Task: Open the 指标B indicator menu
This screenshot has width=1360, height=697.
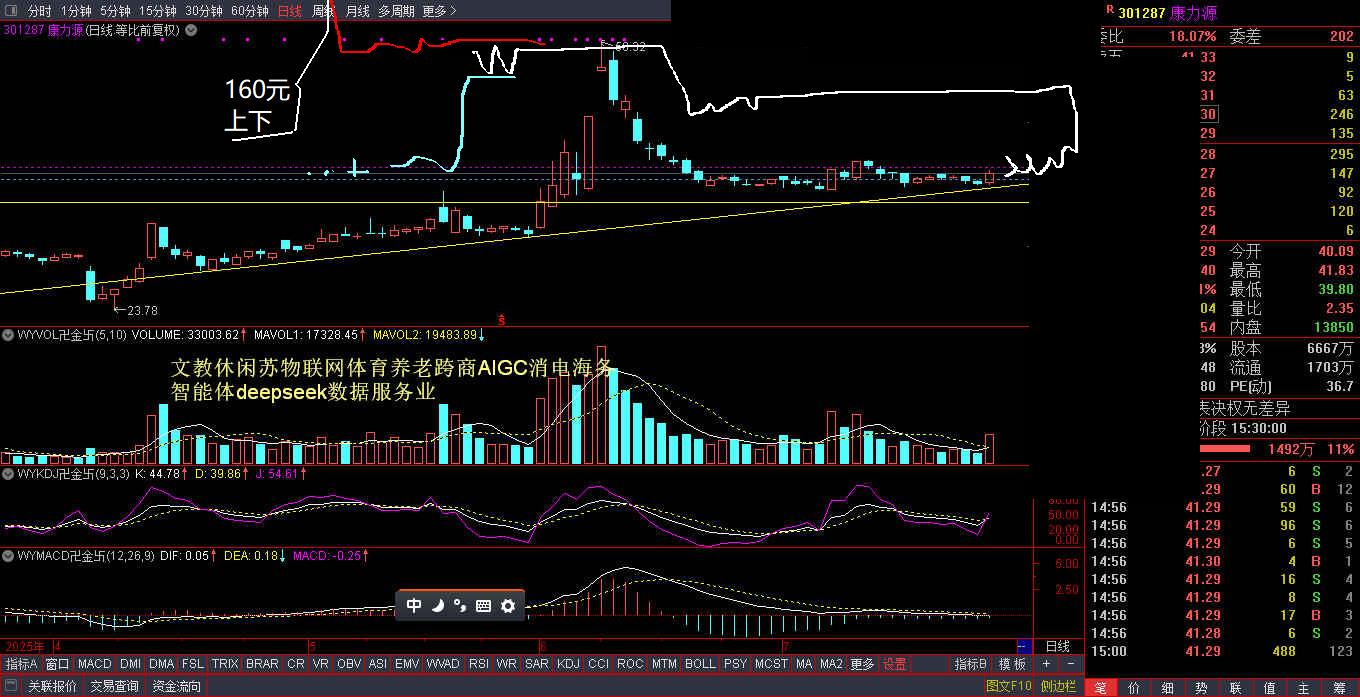Action: [x=970, y=664]
